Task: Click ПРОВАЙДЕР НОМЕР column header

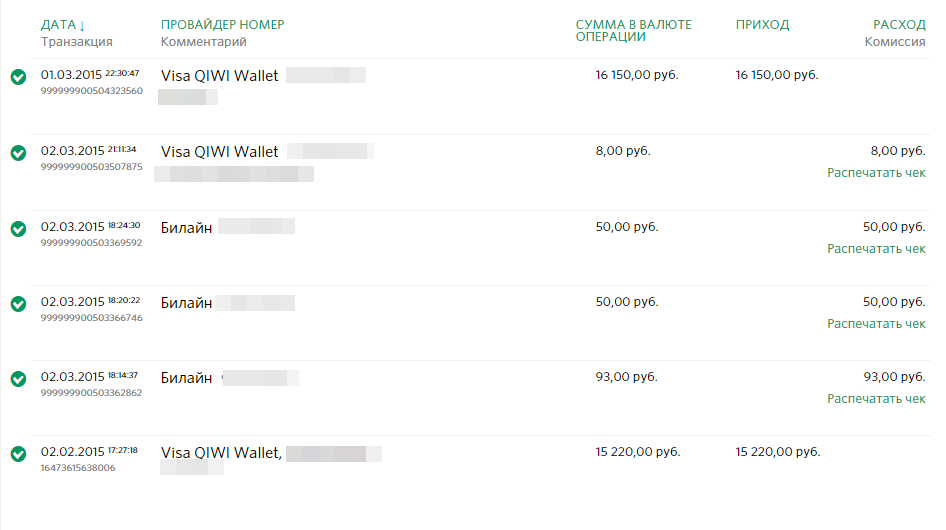Action: (x=222, y=25)
